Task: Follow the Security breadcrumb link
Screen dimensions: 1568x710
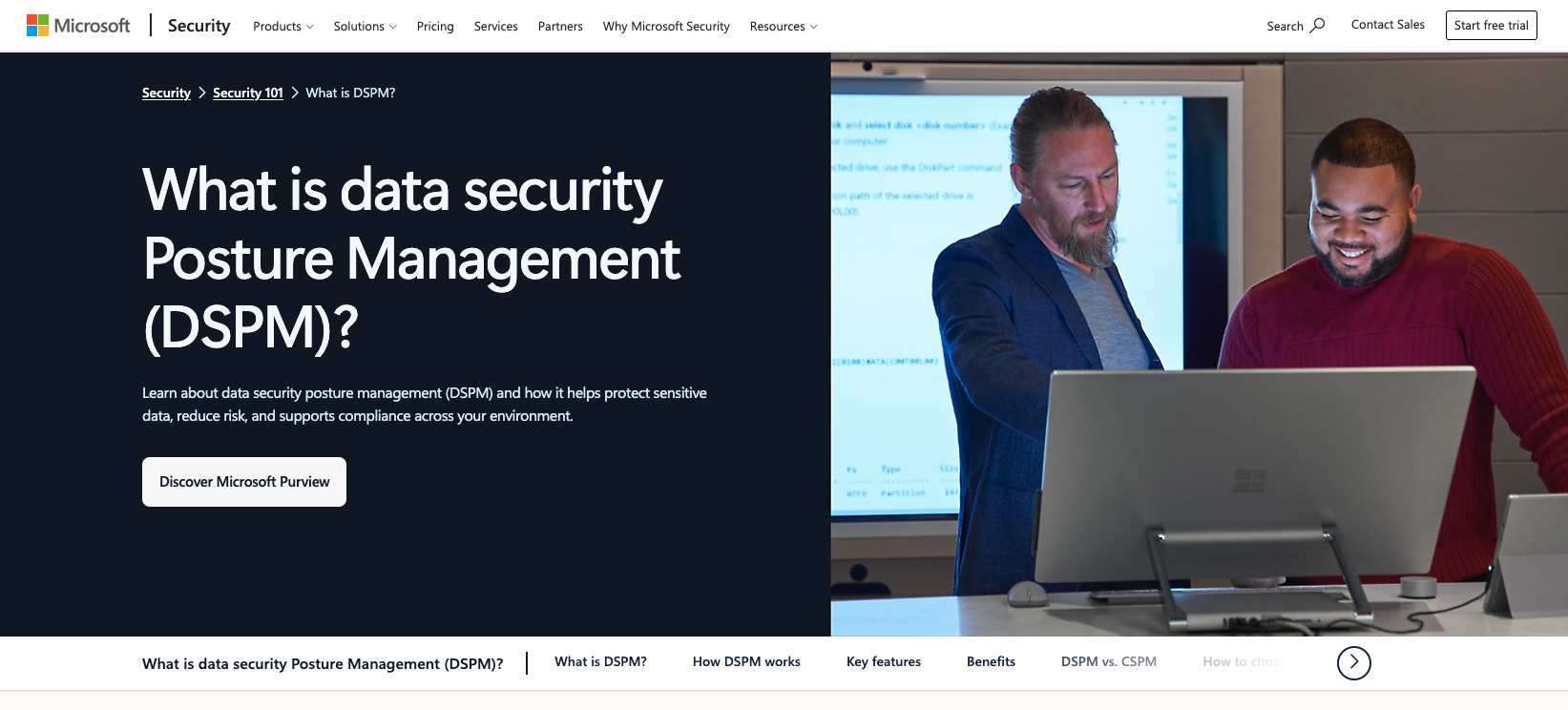Action: pyautogui.click(x=166, y=93)
